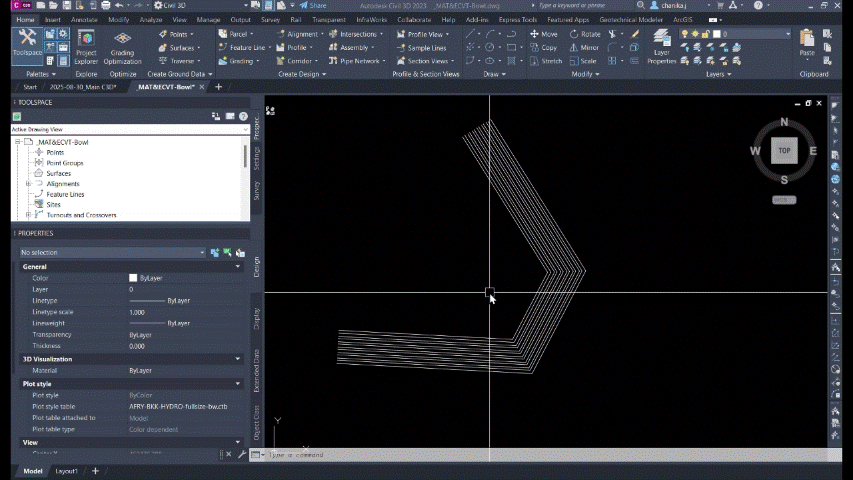Open Project Explorer from the ribbon
853x480 pixels.
(x=86, y=45)
